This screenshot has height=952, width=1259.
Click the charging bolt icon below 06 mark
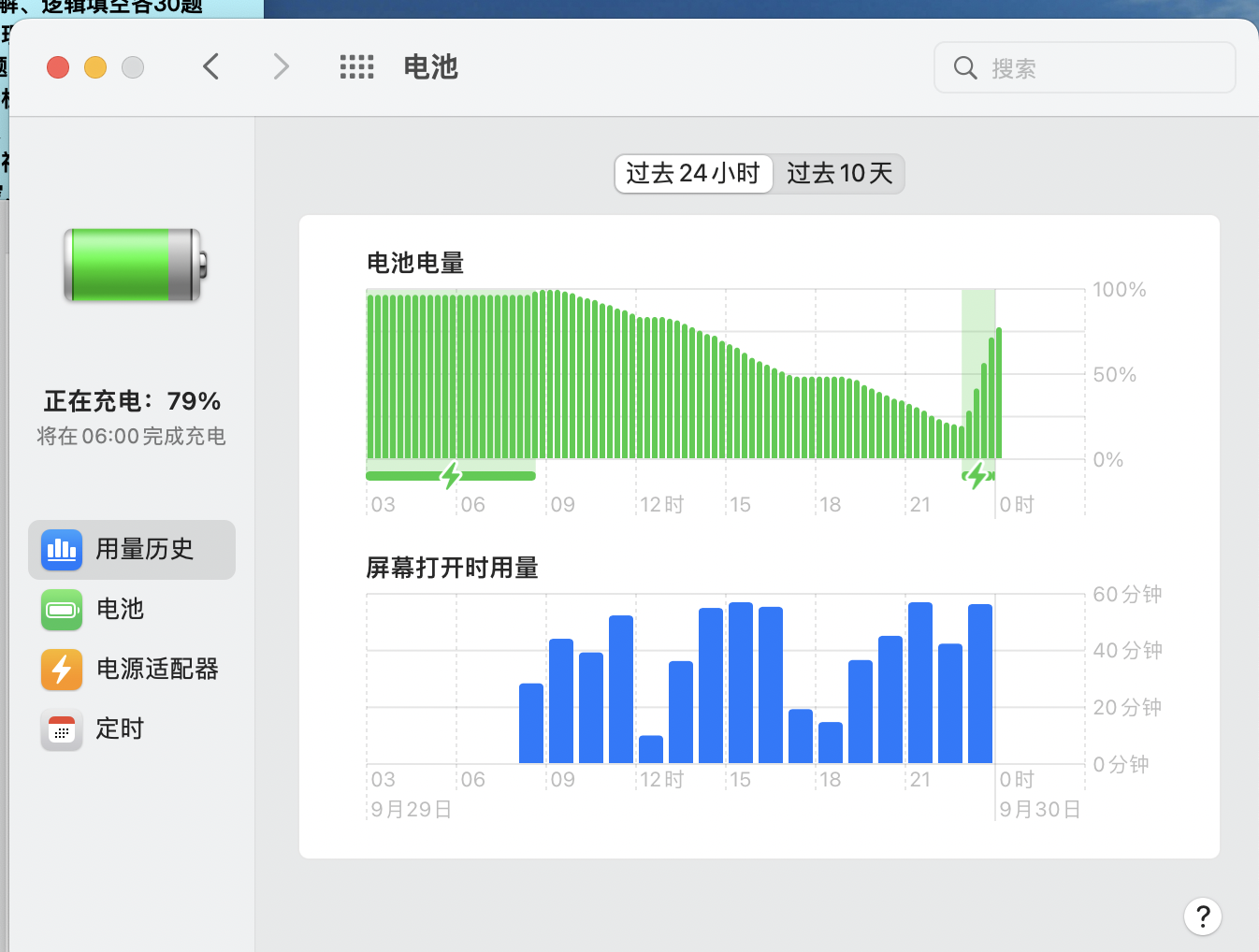tap(451, 475)
